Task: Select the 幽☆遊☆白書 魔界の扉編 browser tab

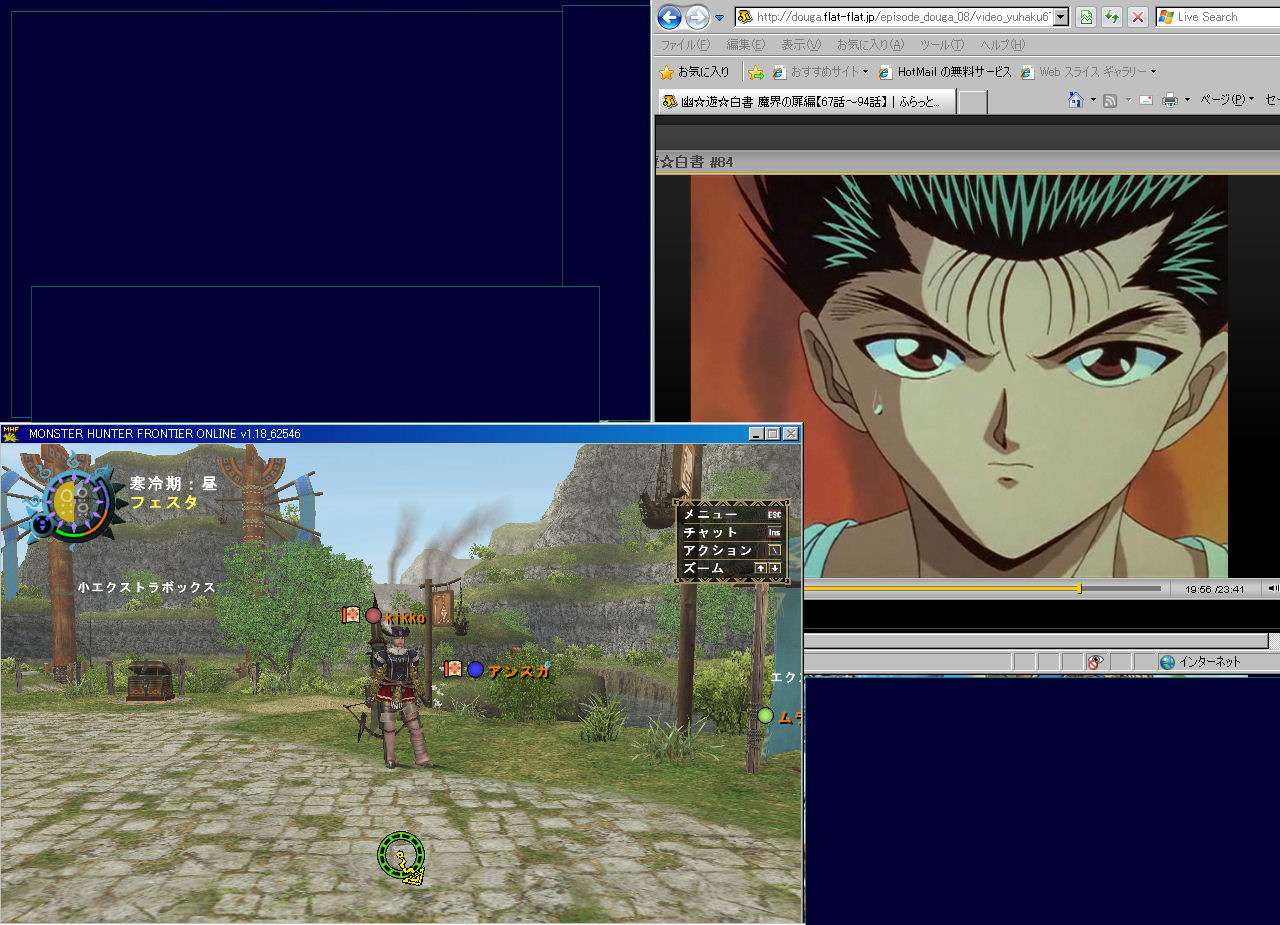Action: pyautogui.click(x=806, y=101)
